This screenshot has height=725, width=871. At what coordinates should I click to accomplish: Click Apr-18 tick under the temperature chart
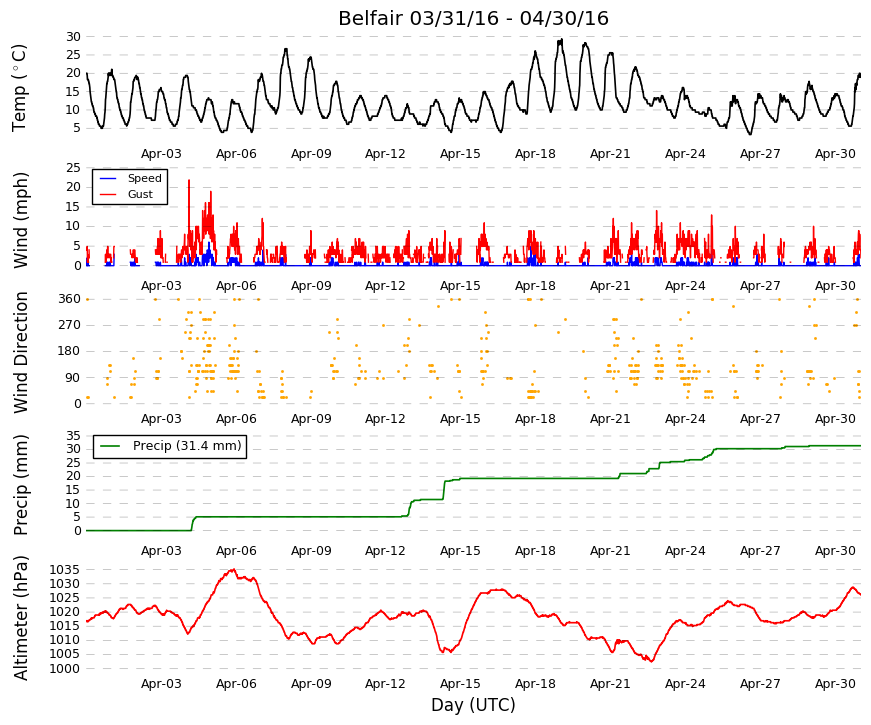(535, 154)
